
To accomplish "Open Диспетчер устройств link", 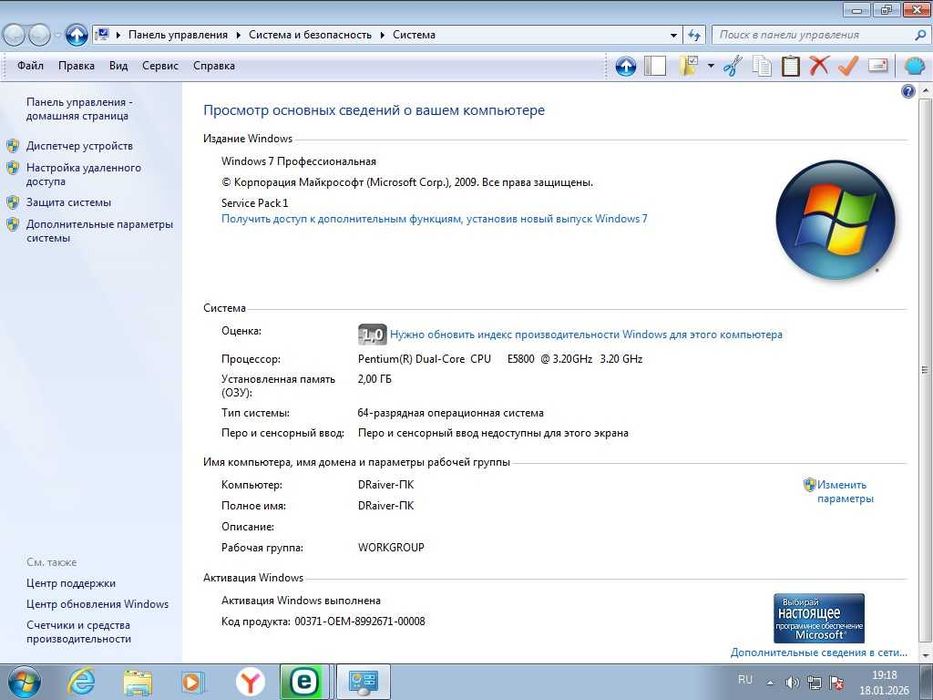I will (79, 146).
